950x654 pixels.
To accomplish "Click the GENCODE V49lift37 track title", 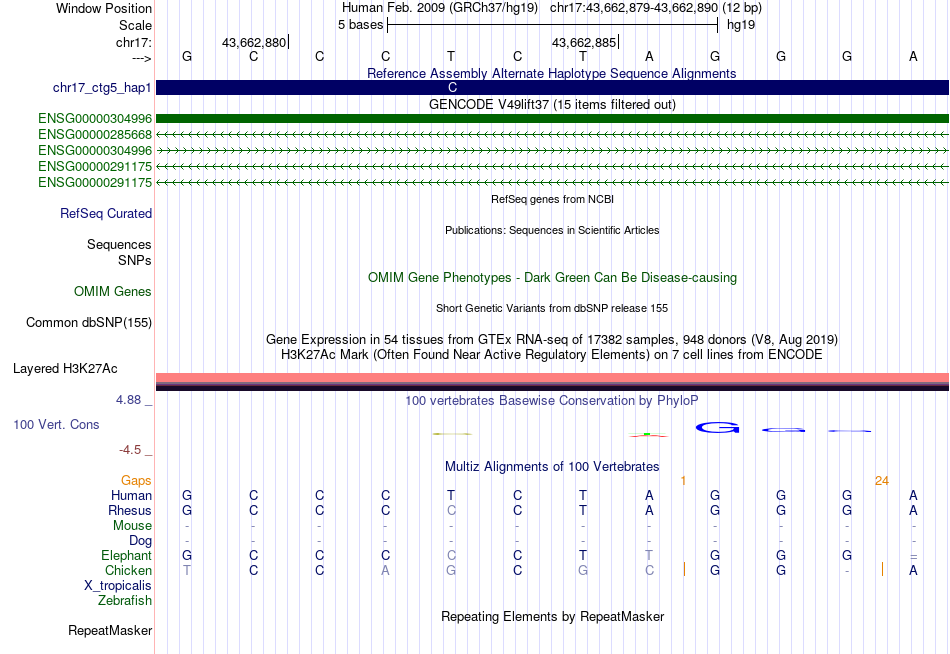I will [552, 104].
